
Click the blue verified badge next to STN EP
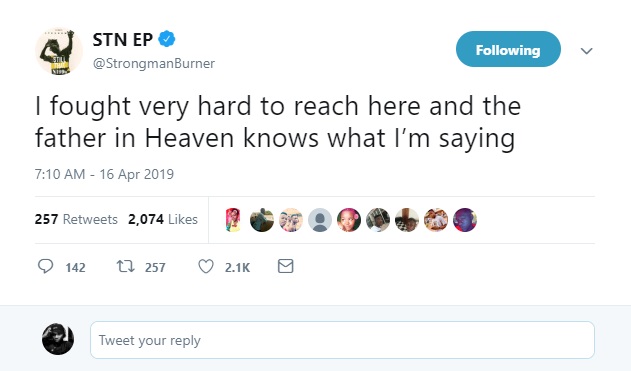click(167, 39)
